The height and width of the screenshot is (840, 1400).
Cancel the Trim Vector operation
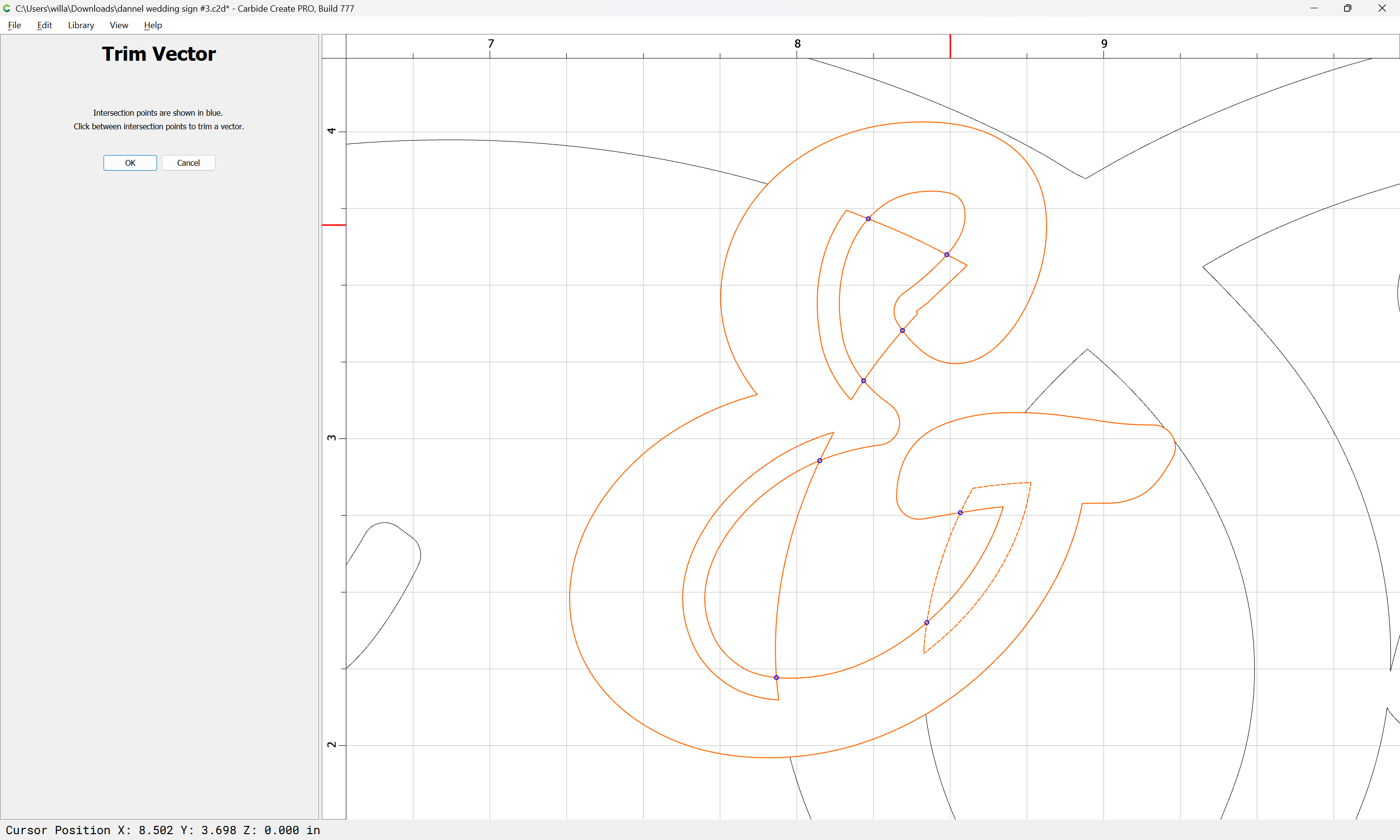point(189,163)
